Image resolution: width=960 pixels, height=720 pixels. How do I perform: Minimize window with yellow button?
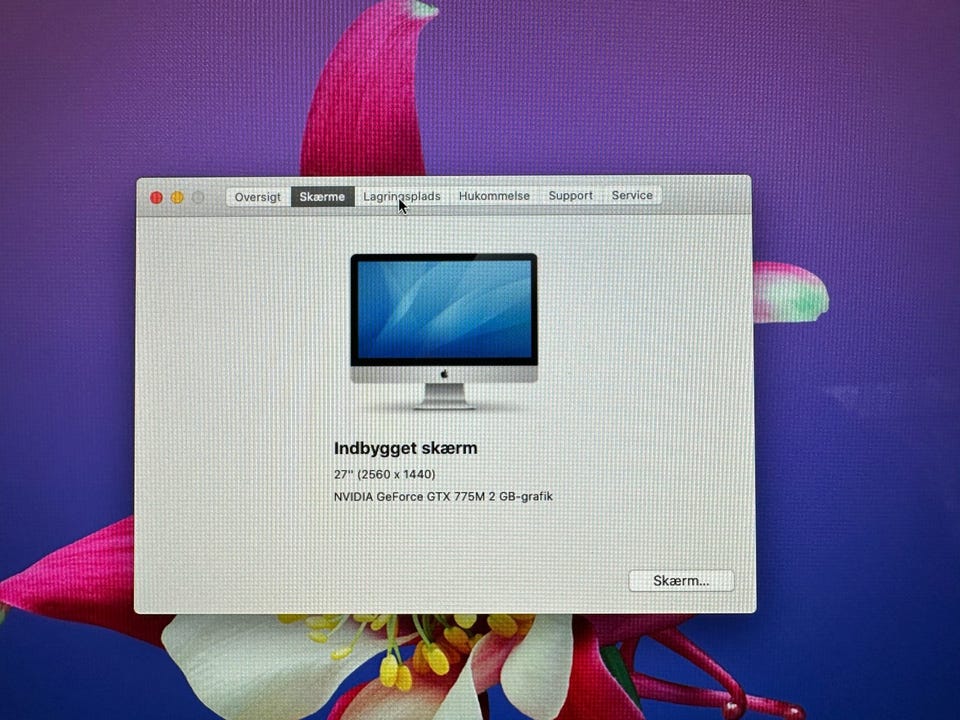(177, 197)
